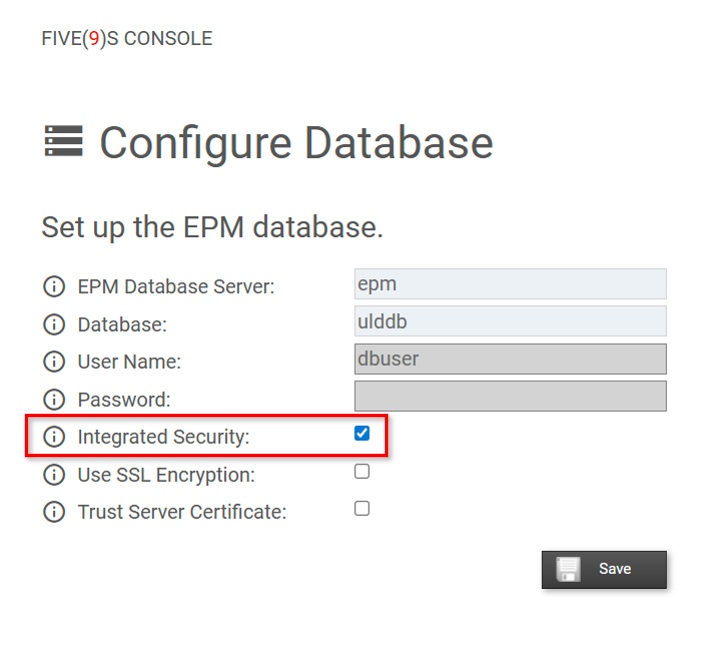Click the floppy disk icon on Save

point(568,569)
